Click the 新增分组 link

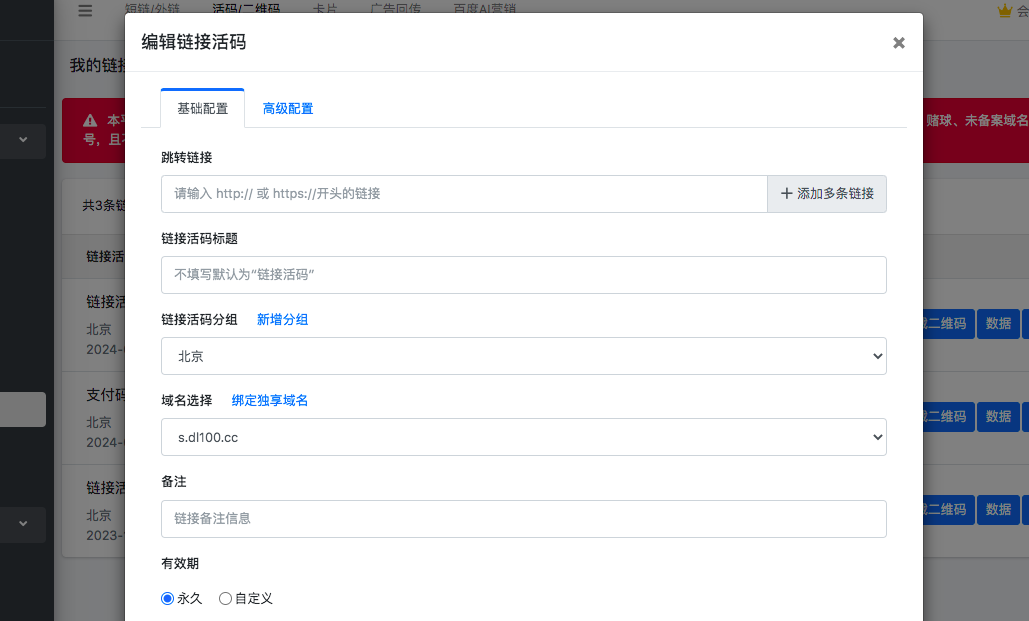click(282, 319)
